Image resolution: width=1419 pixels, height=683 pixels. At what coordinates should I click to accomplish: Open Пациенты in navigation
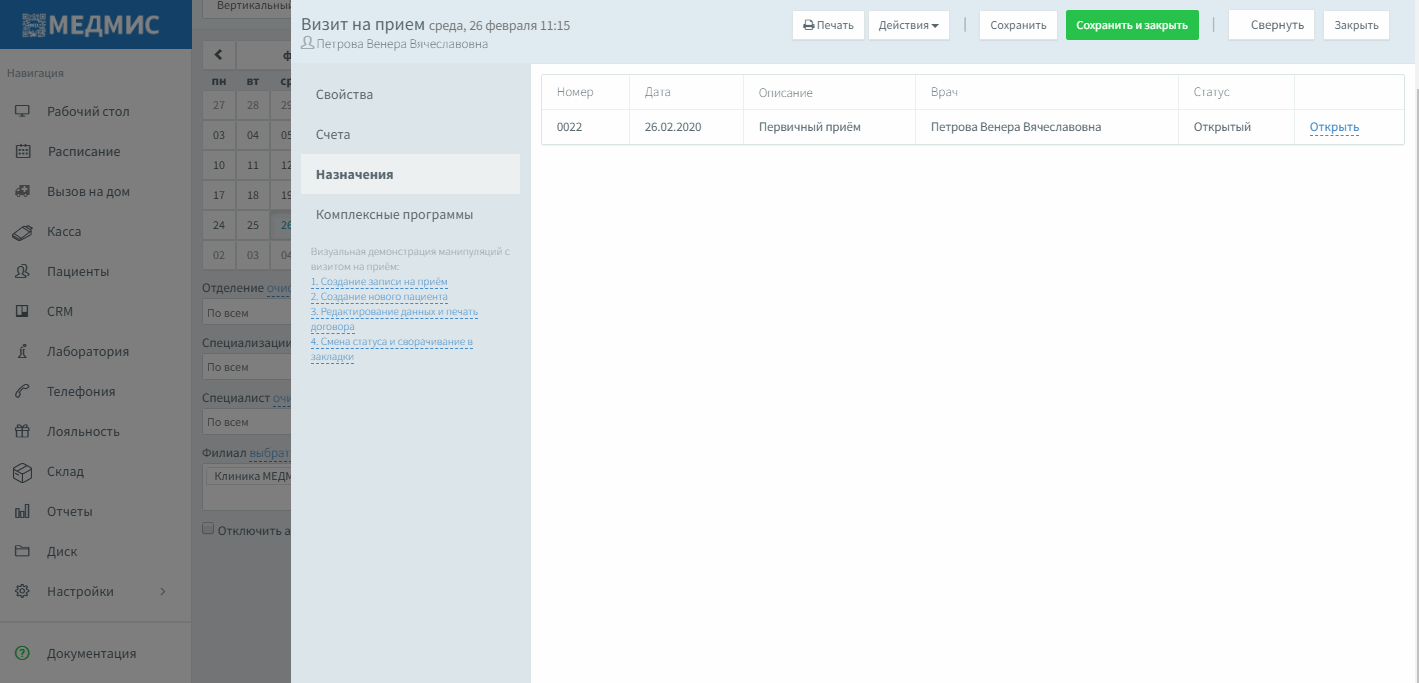click(x=78, y=271)
